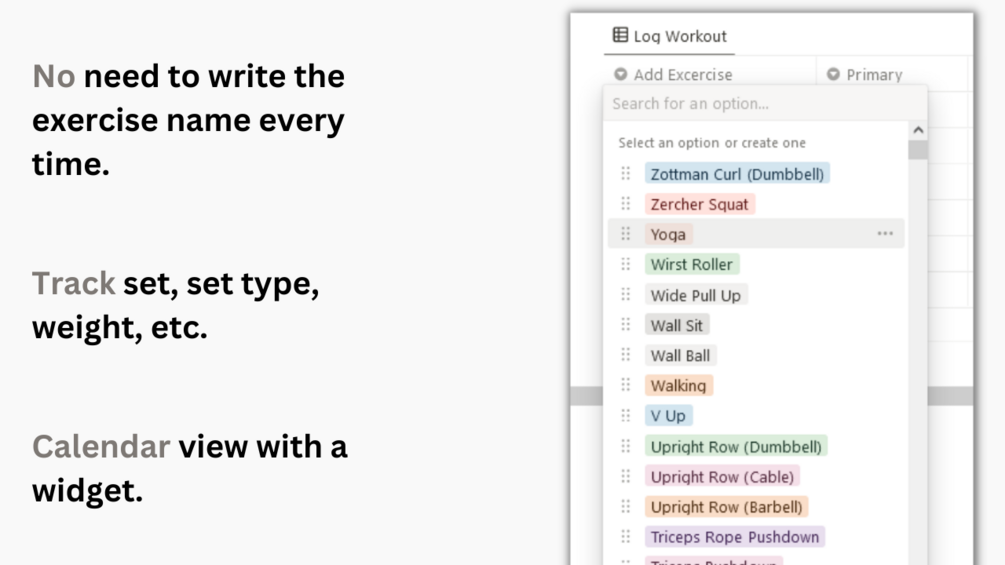
Task: Click drag handle next to Zercher Squat
Action: click(x=626, y=204)
